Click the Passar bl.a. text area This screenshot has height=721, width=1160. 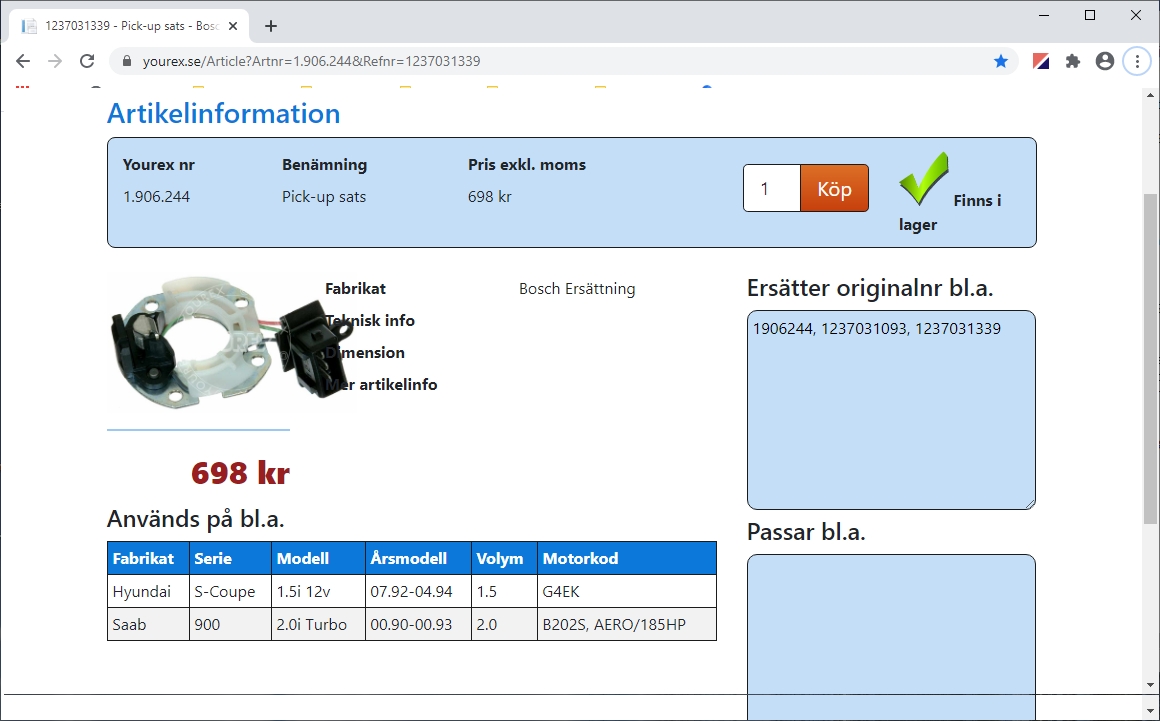[x=891, y=630]
